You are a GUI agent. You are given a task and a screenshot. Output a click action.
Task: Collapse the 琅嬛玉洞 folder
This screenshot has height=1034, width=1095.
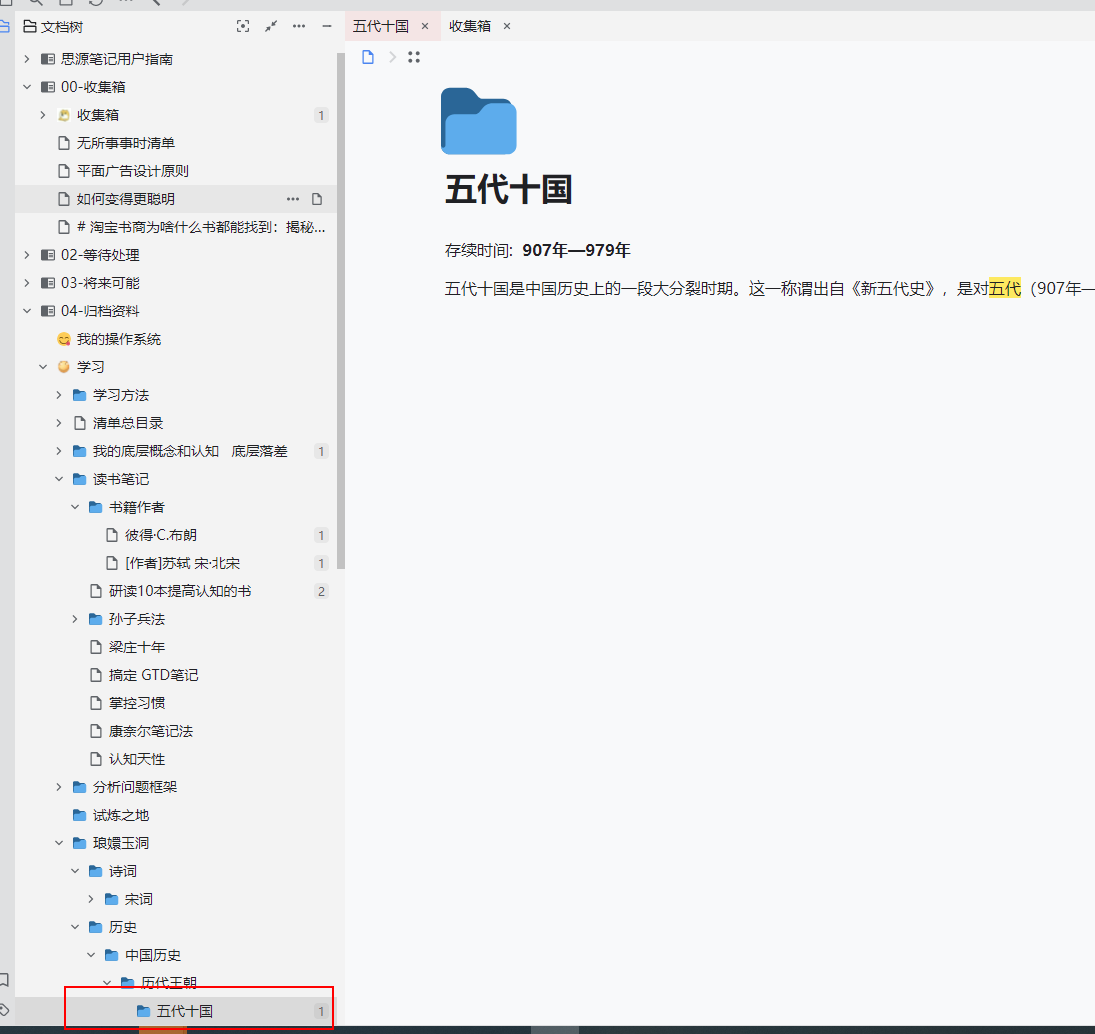click(59, 843)
